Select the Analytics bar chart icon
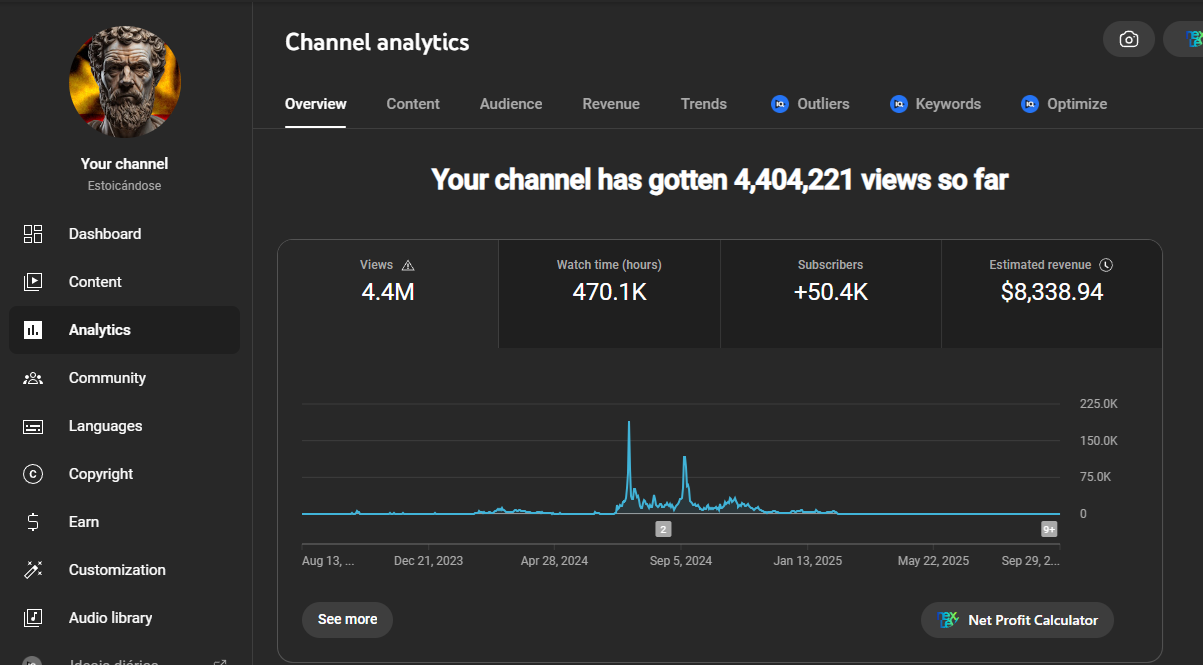Image resolution: width=1203 pixels, height=665 pixels. [33, 330]
